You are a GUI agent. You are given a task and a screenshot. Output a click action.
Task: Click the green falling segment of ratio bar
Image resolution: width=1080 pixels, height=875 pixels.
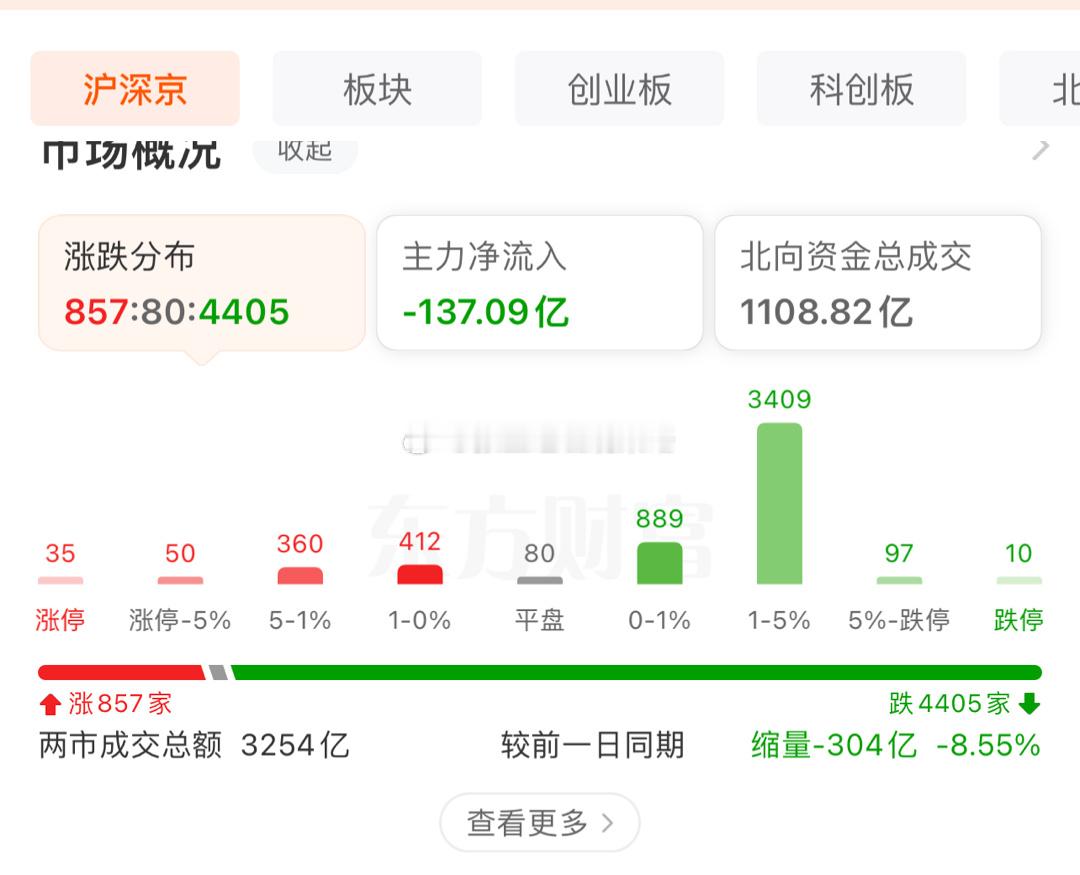pyautogui.click(x=637, y=672)
